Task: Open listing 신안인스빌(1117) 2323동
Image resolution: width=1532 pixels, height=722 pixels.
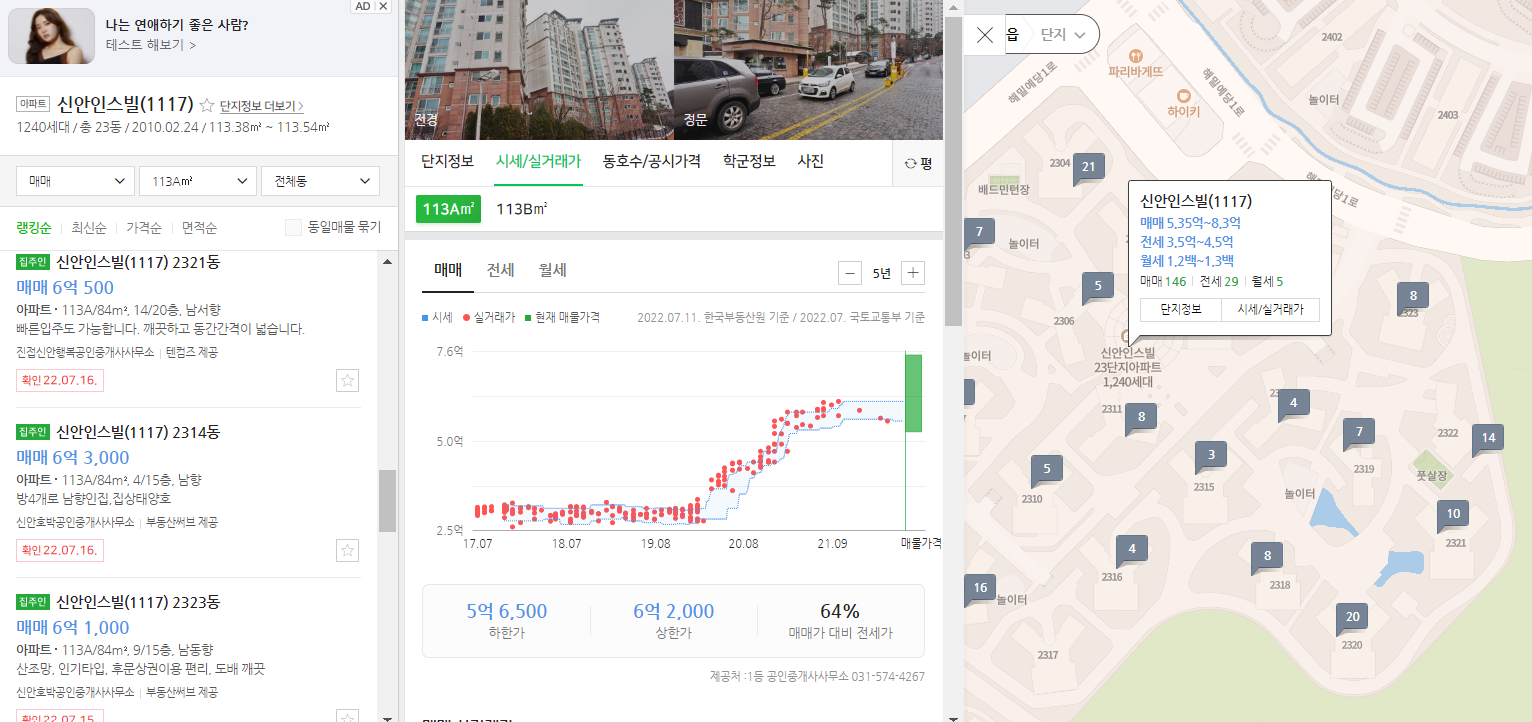Action: [138, 602]
